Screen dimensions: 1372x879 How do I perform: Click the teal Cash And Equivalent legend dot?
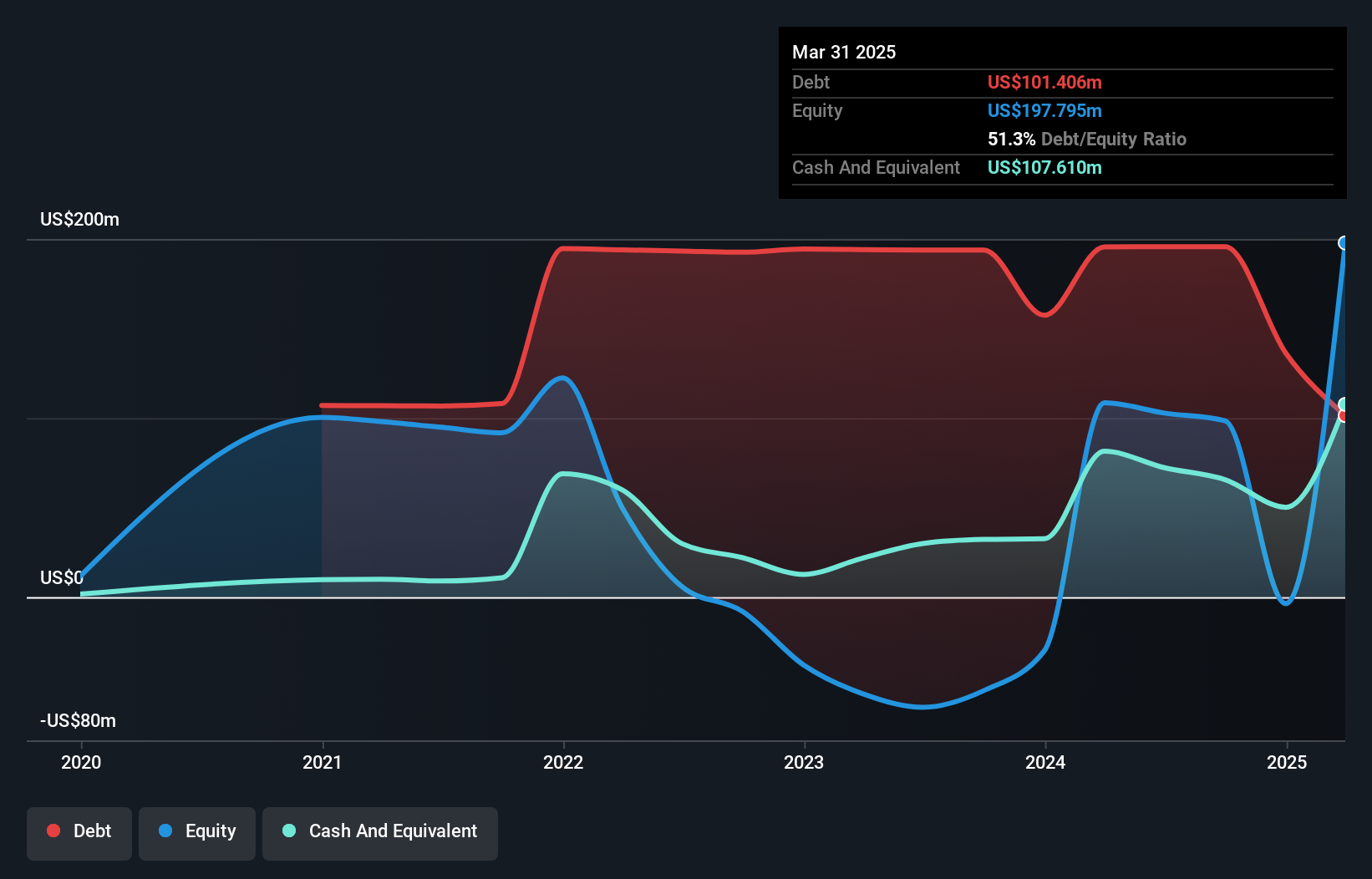coord(289,831)
